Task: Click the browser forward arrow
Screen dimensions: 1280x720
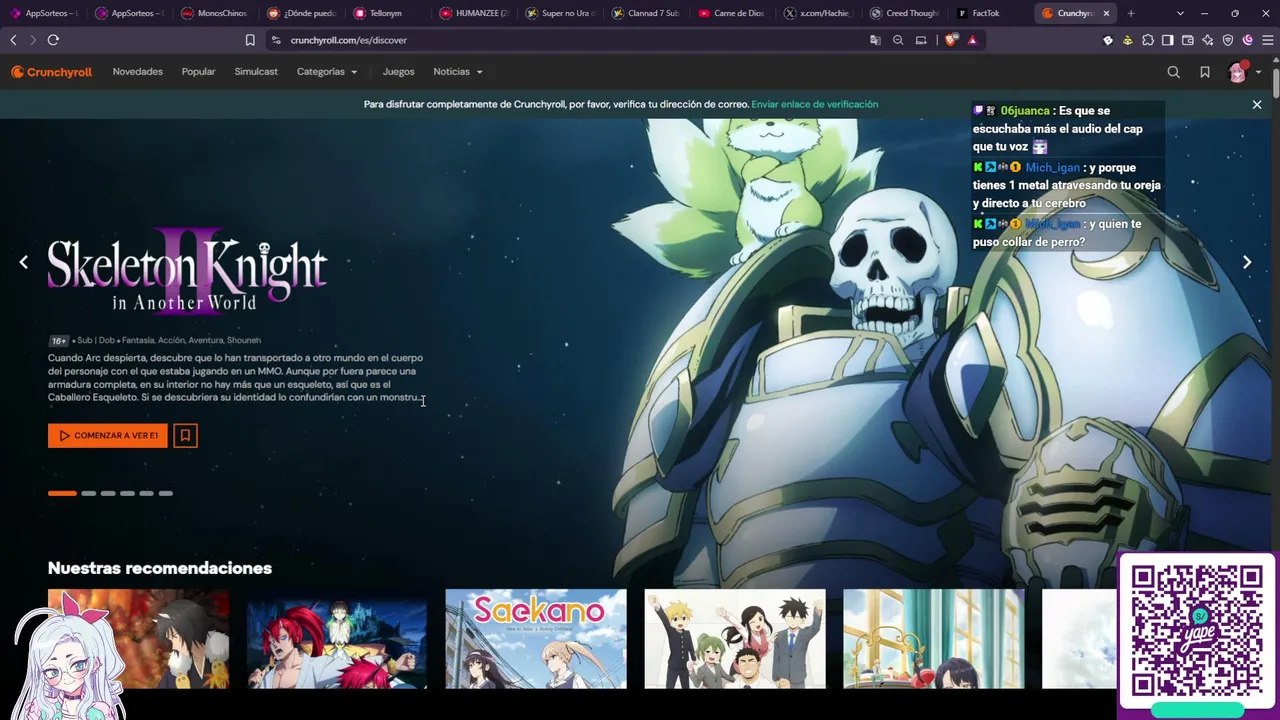Action: coord(33,40)
